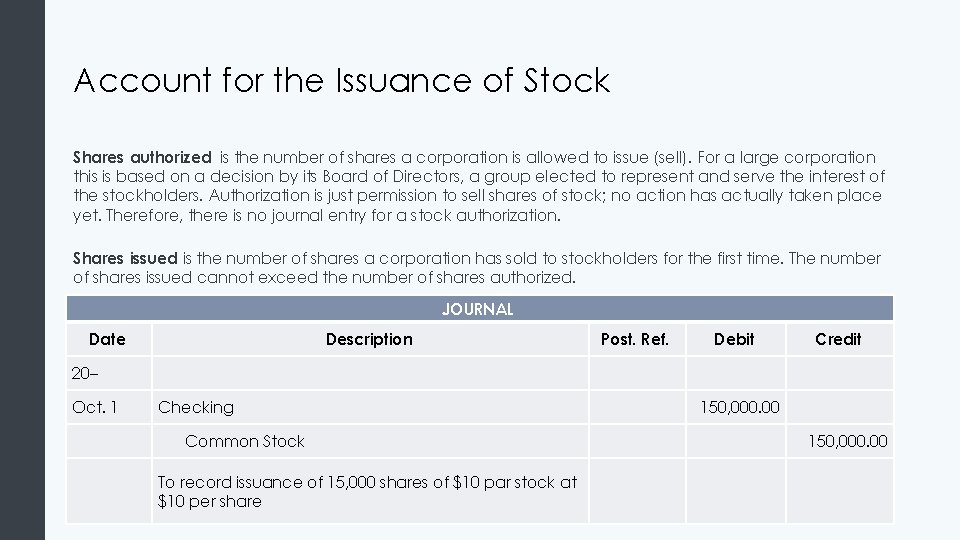Click the slide title "Account for the Issuance of Stock"
960x540 pixels.
pyautogui.click(x=341, y=81)
